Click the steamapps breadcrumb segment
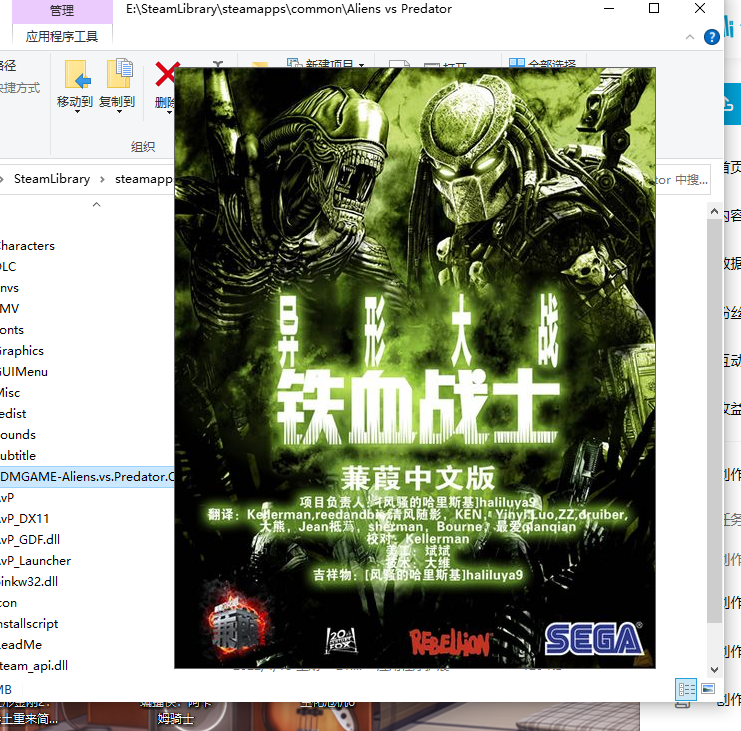This screenshot has width=741, height=731. (x=144, y=179)
